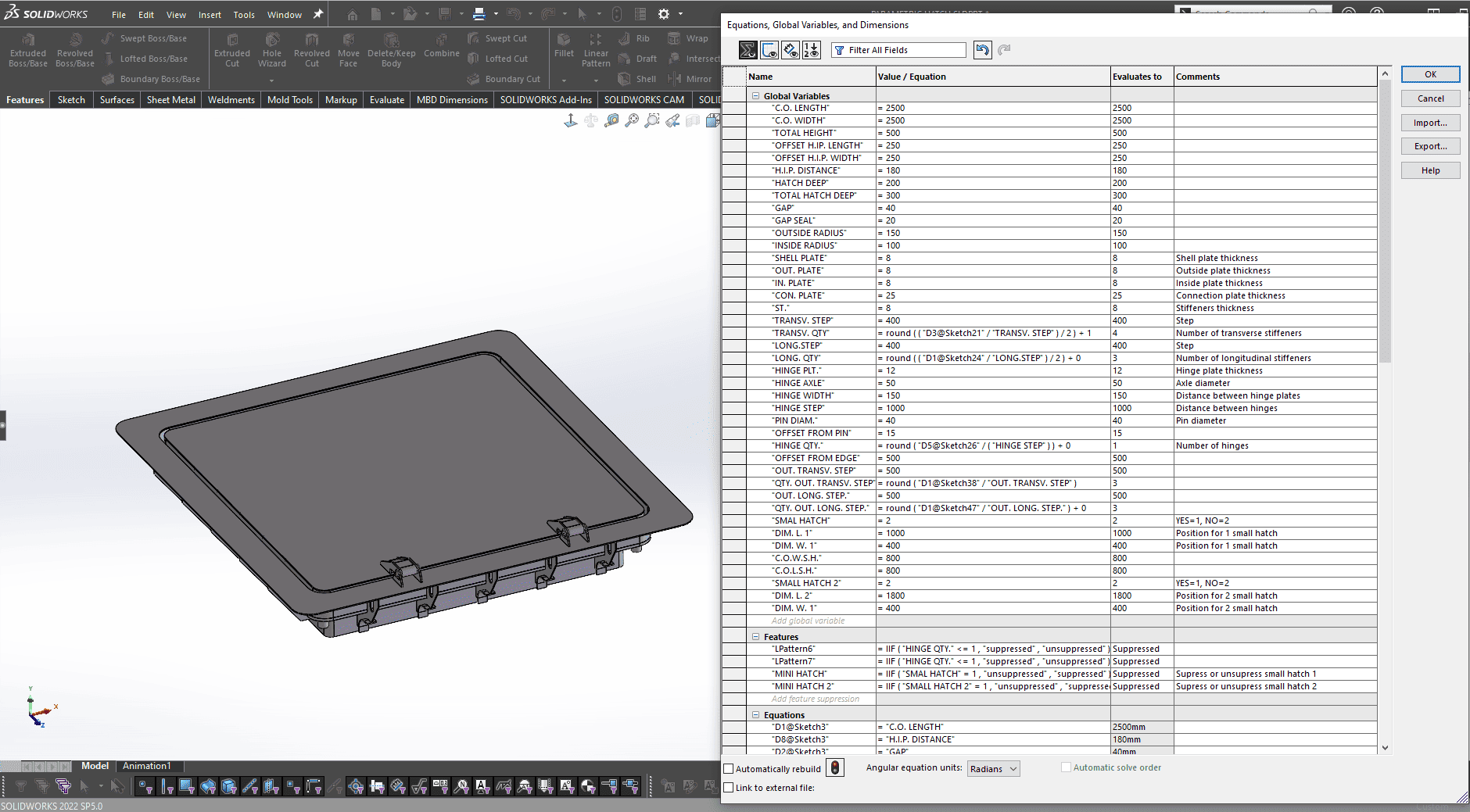
Task: Click the rebuild traffic light icon
Action: (835, 767)
